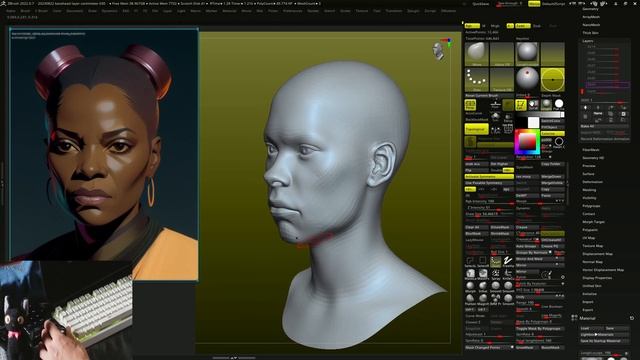Open the gray material sphere preview
Screen dimensions: 640x360
[527, 53]
